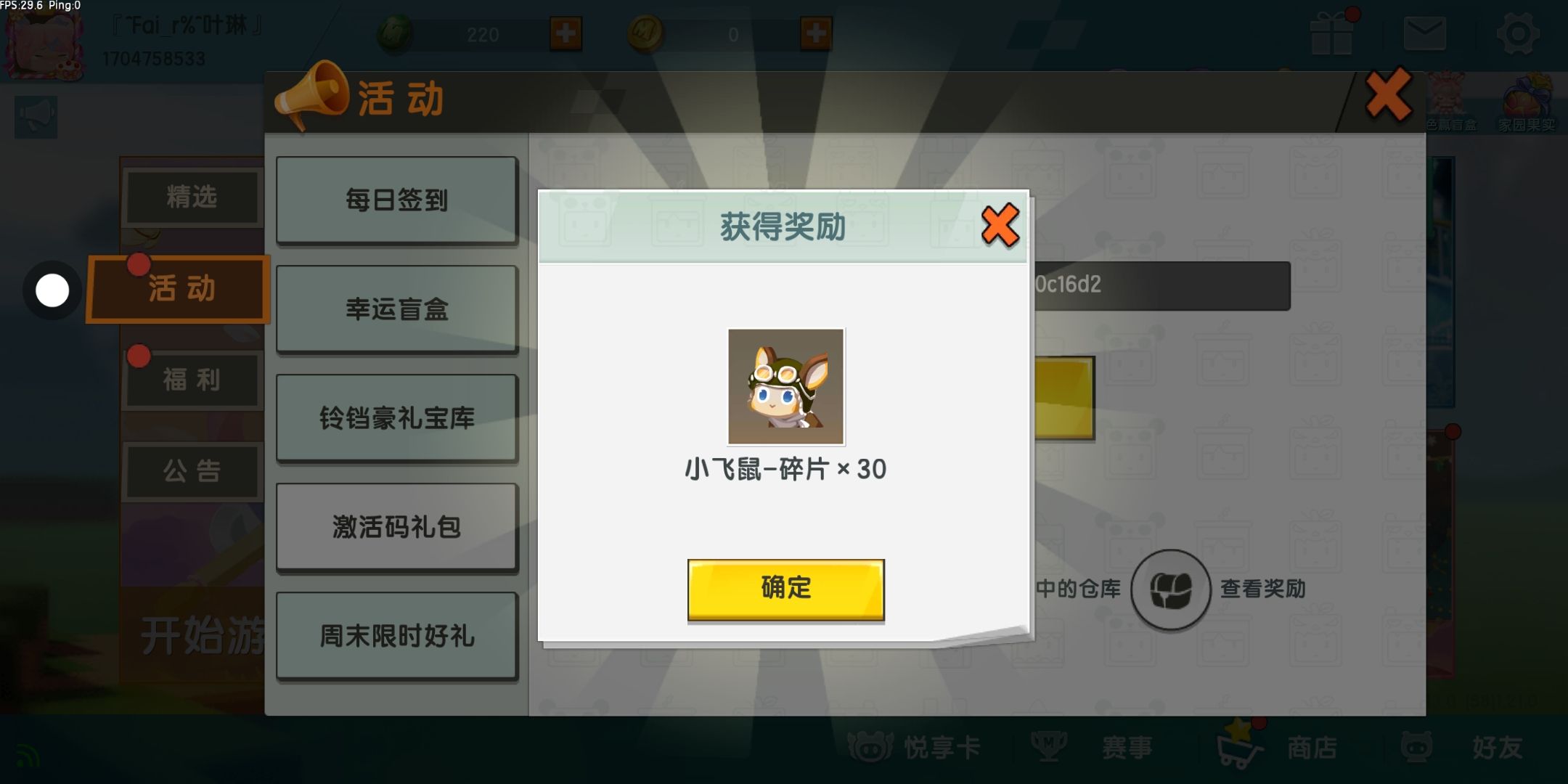Screen dimensions: 1568x784
Task: Select 激活码礼包 activity
Action: pyautogui.click(x=397, y=528)
